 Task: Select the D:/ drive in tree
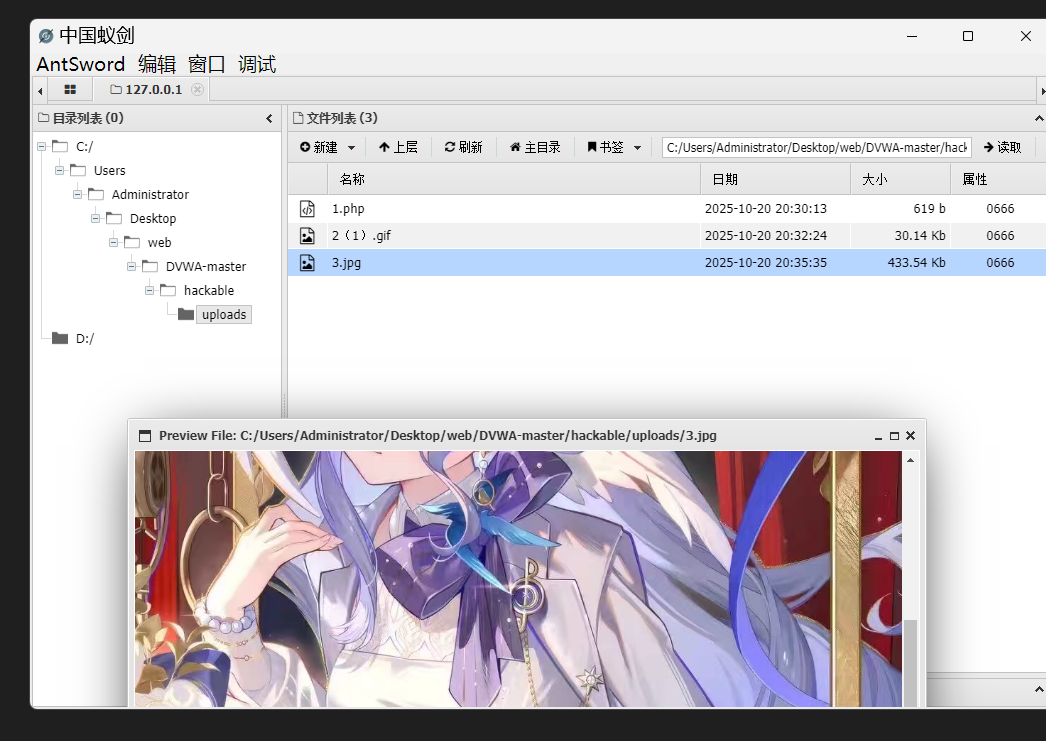pos(85,339)
